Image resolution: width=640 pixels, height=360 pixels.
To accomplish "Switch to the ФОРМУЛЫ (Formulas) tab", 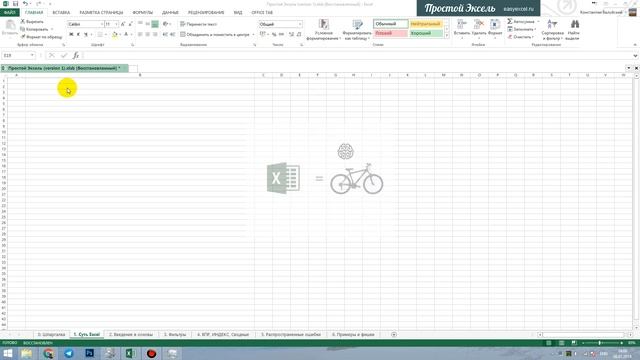I will [142, 13].
